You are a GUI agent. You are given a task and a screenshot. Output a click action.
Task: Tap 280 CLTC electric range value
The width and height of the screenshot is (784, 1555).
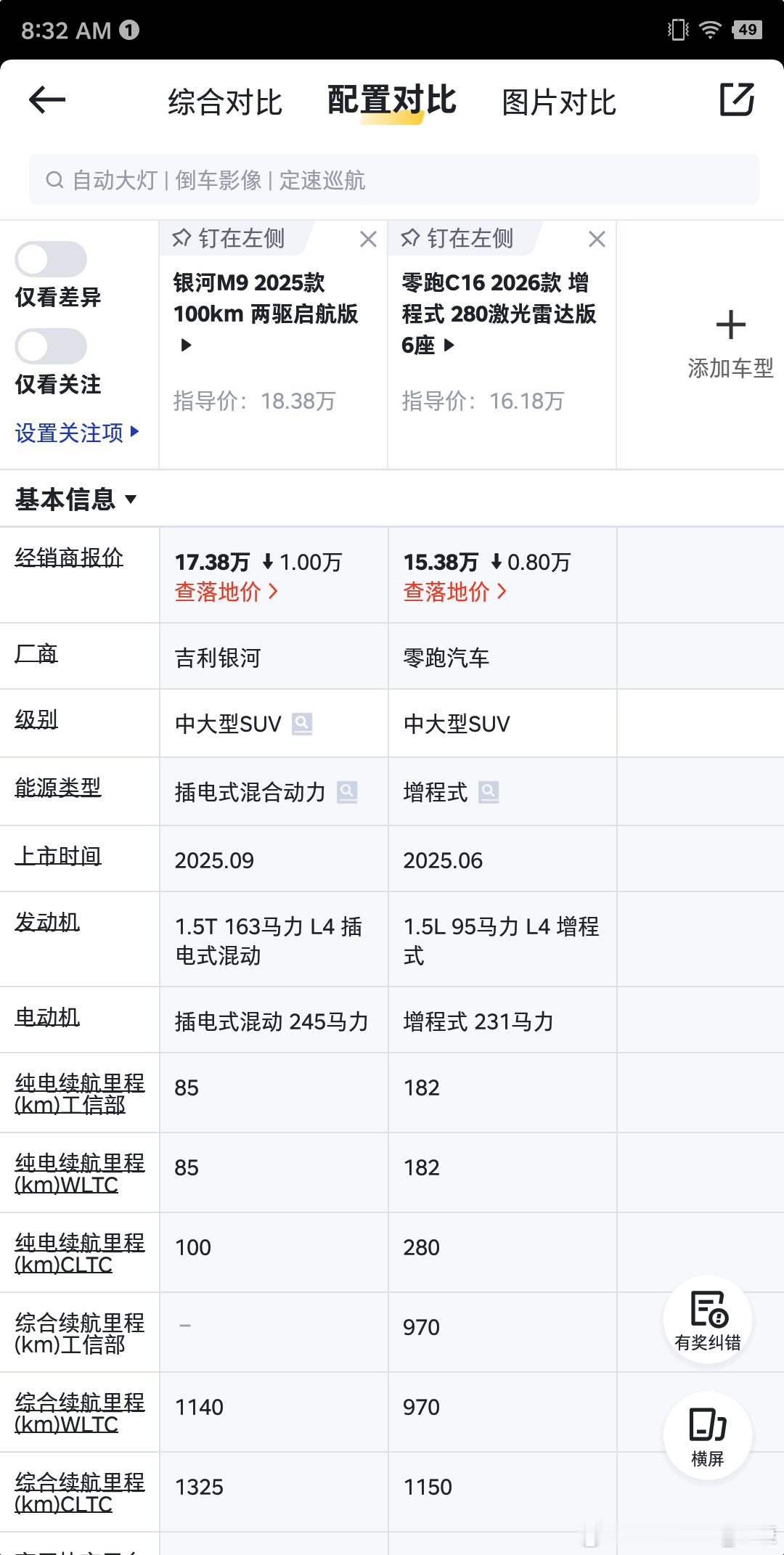[422, 1247]
